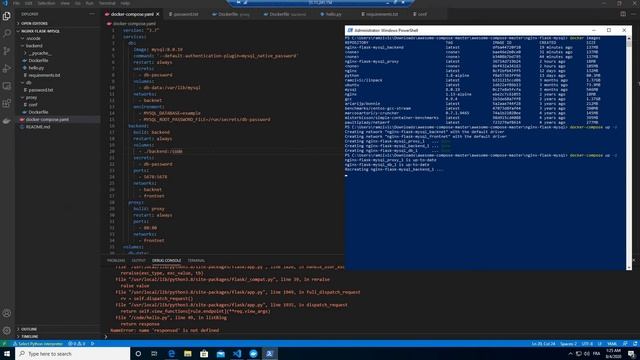Open the Accounts icon in activity bar
640x360 pixels.
(x=7, y=313)
